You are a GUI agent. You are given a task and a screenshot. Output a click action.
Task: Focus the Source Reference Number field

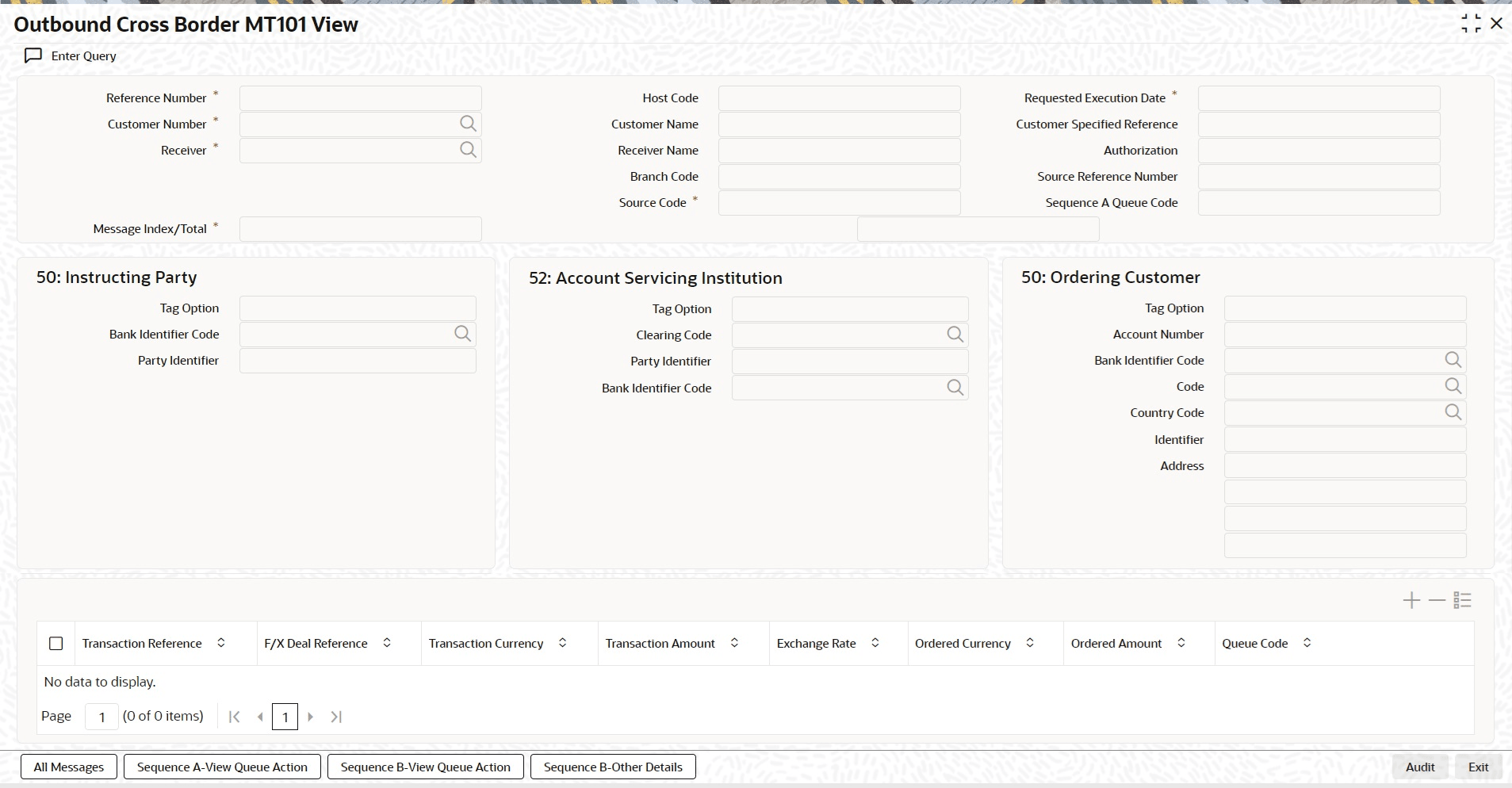[1319, 177]
